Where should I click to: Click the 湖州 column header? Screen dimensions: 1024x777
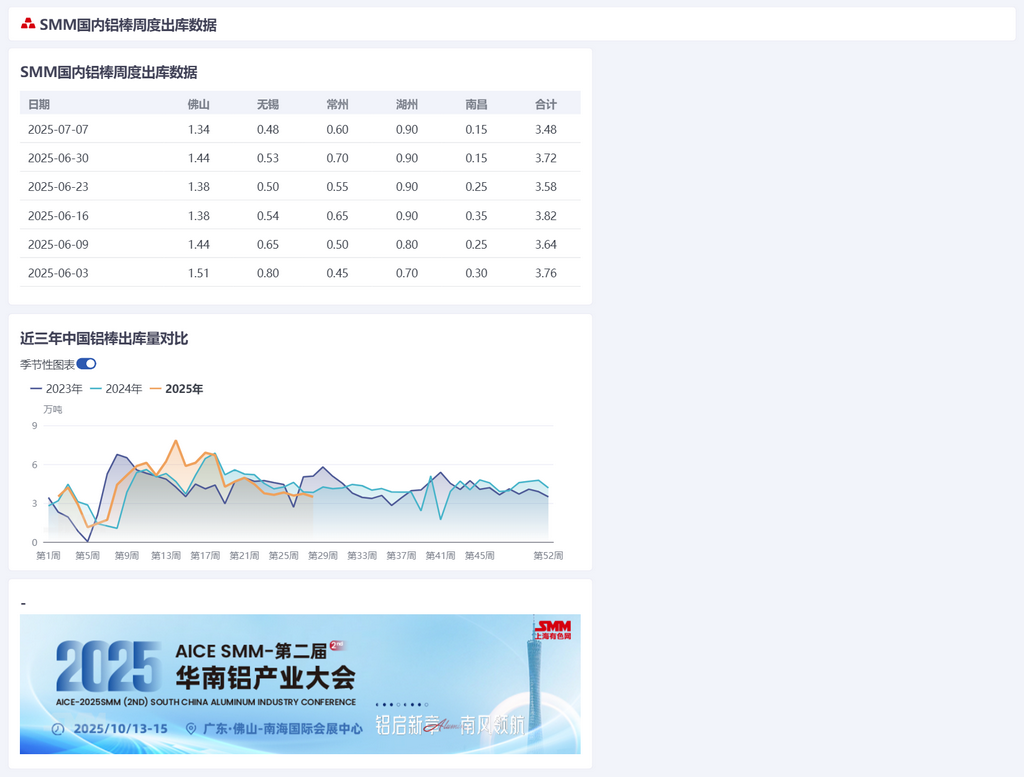[x=407, y=104]
